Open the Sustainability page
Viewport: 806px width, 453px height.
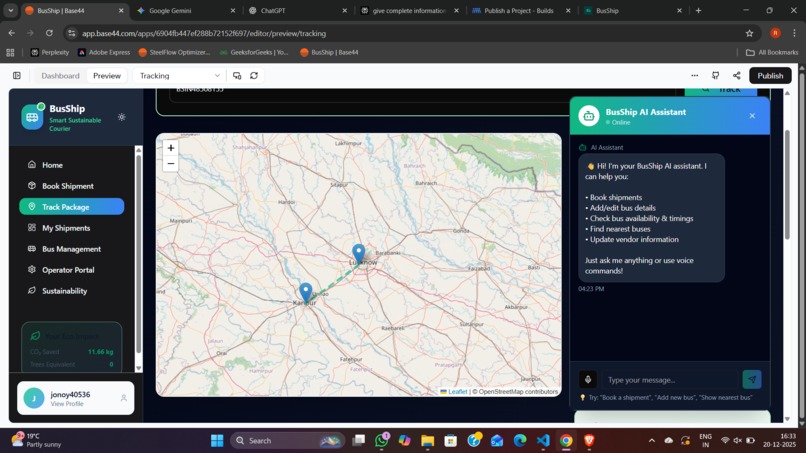(x=71, y=291)
